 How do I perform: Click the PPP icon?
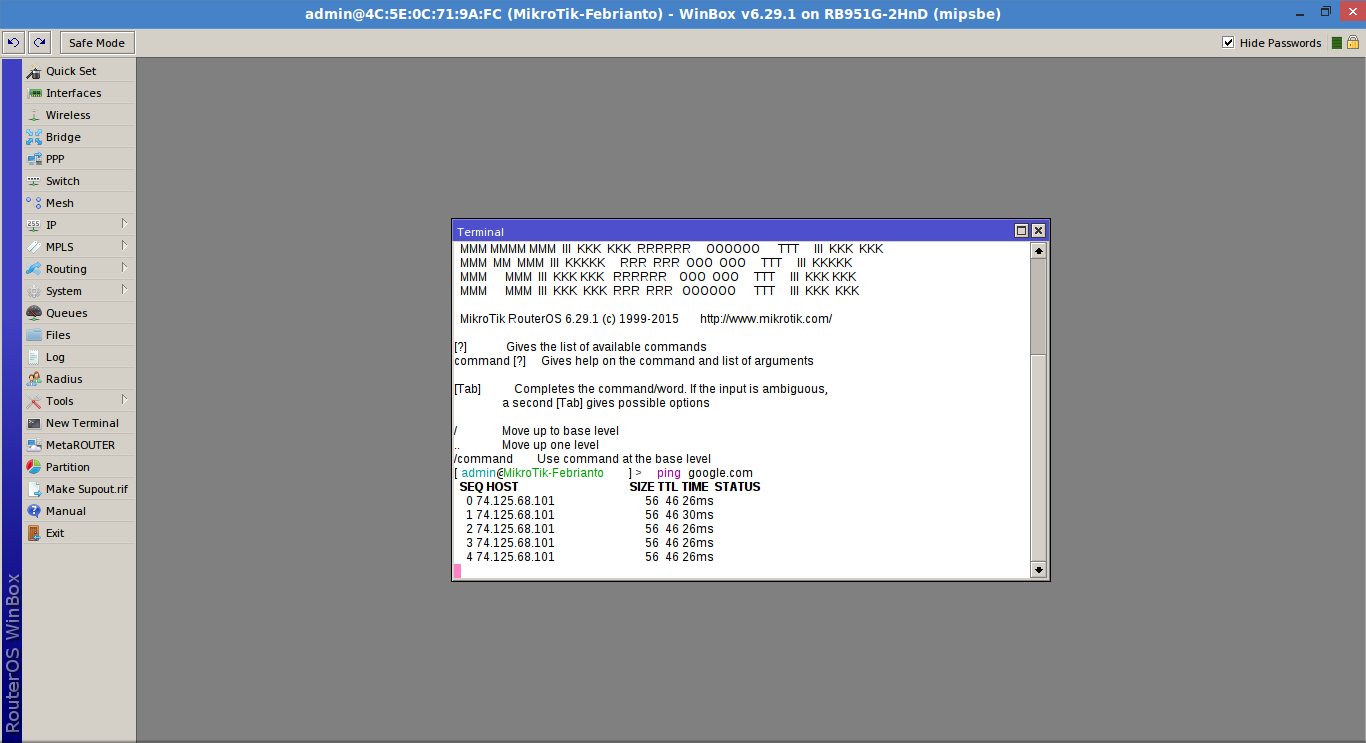(34, 159)
